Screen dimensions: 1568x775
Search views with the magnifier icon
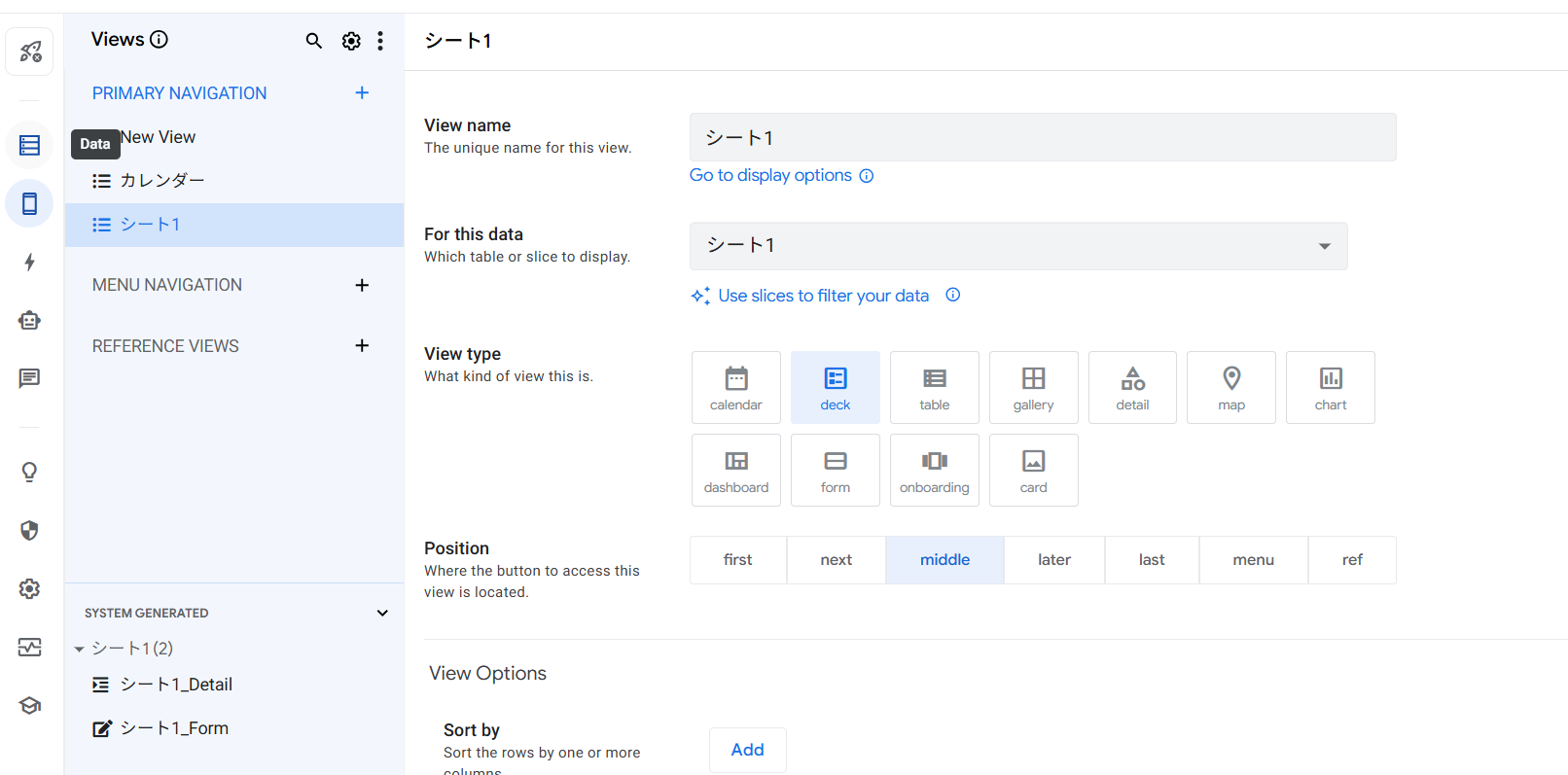313,41
